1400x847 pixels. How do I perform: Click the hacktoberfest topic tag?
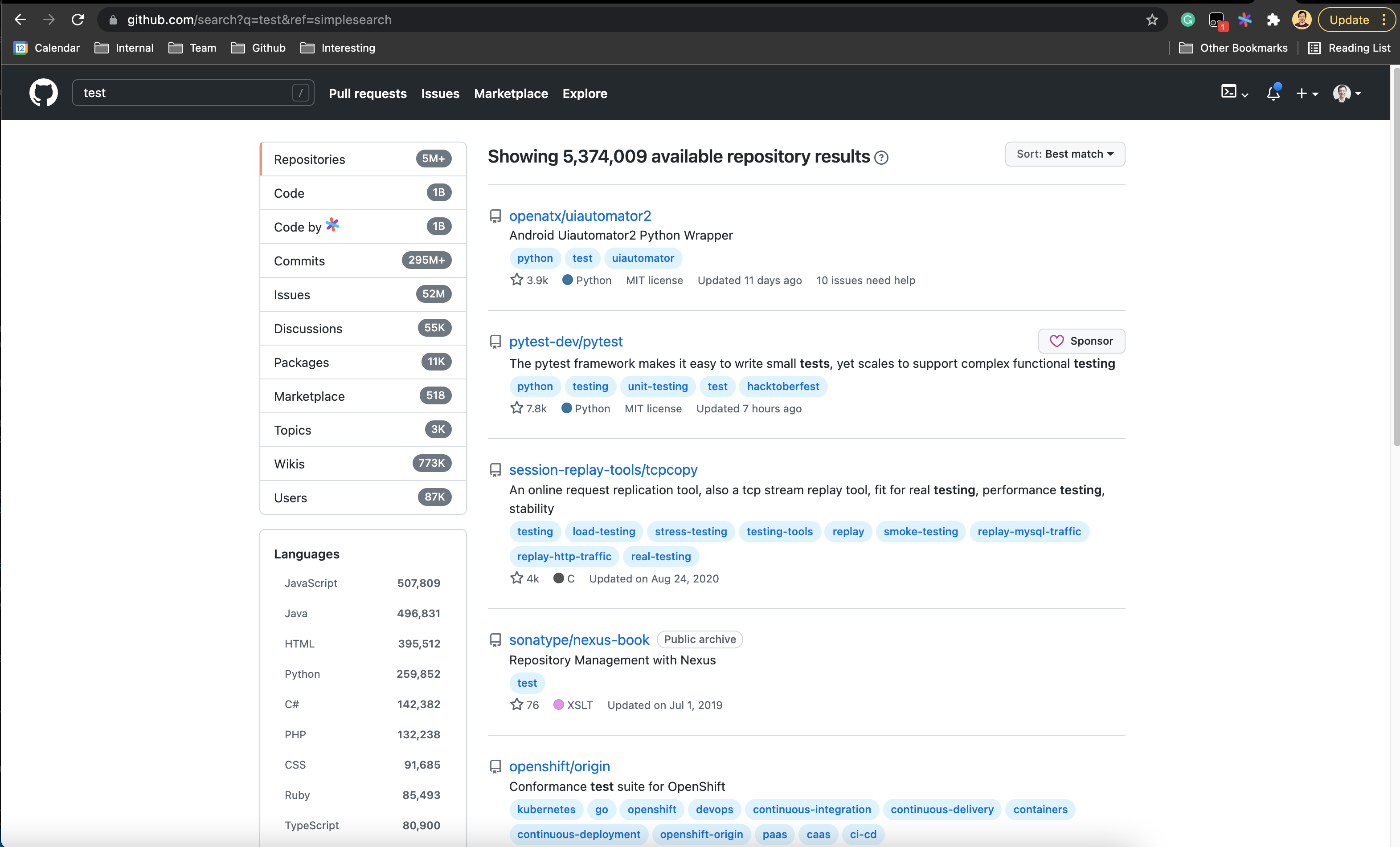(783, 386)
